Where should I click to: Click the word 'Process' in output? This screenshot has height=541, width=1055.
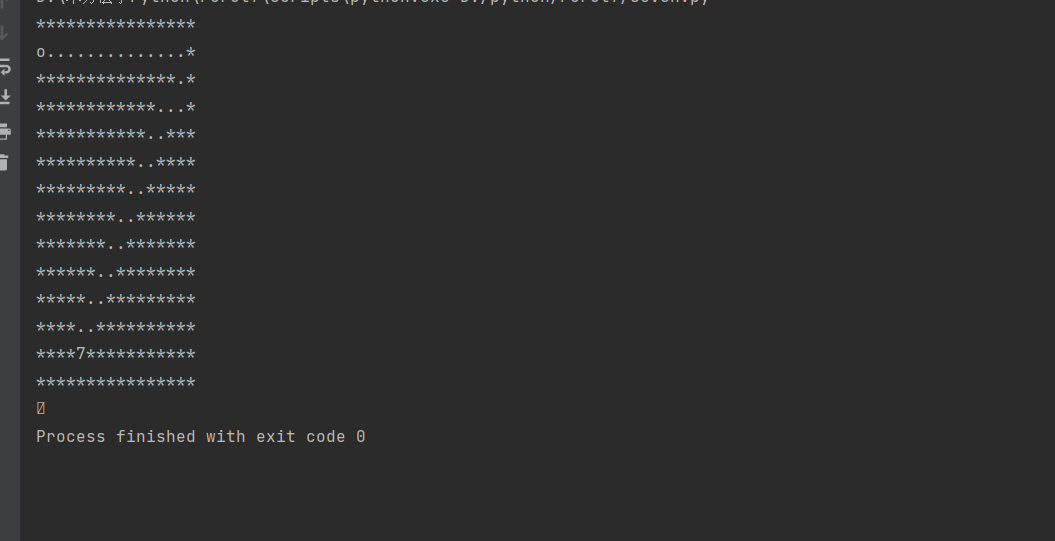(71, 437)
